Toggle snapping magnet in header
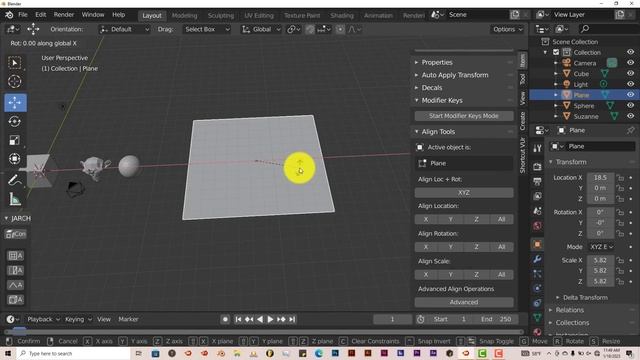This screenshot has height=360, width=640. pos(310,29)
